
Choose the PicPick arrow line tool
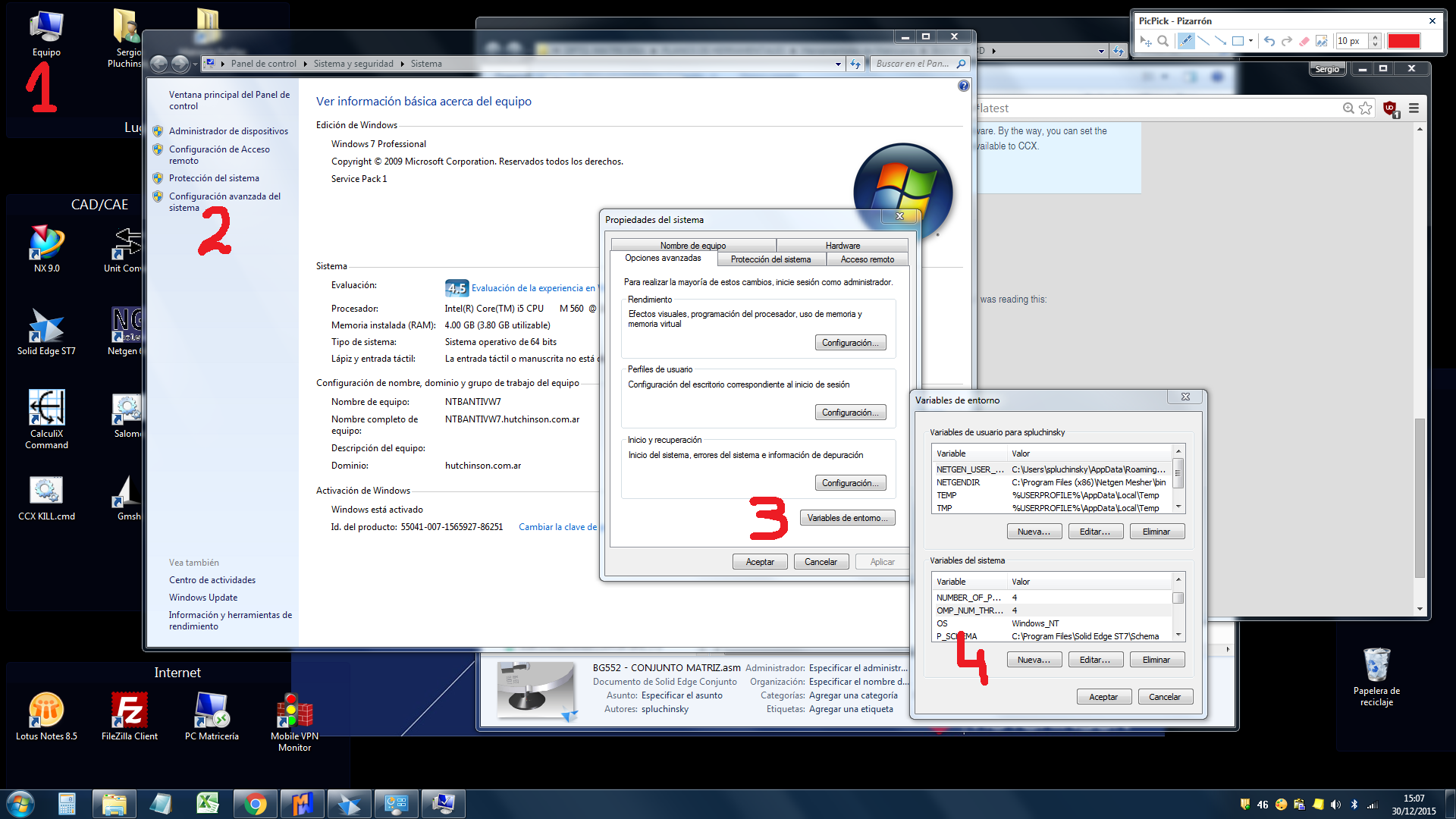[1220, 41]
